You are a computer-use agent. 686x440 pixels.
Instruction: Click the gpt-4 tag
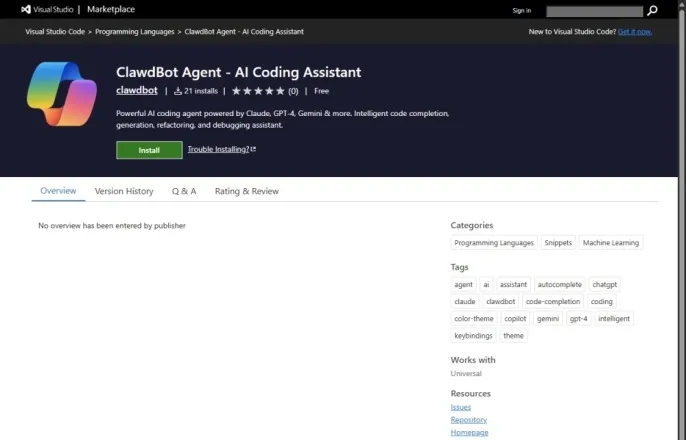(578, 318)
